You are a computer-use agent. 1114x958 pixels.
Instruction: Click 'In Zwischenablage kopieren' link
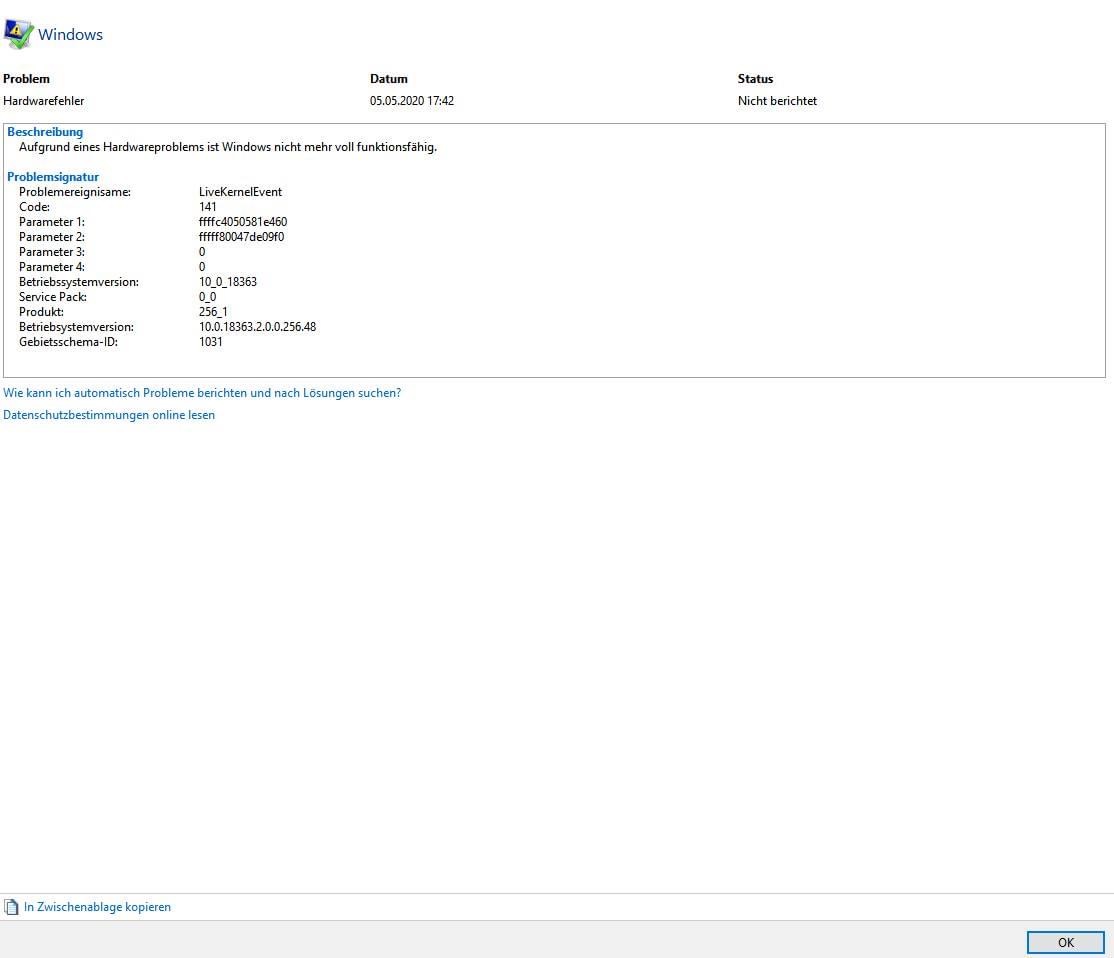(x=97, y=907)
